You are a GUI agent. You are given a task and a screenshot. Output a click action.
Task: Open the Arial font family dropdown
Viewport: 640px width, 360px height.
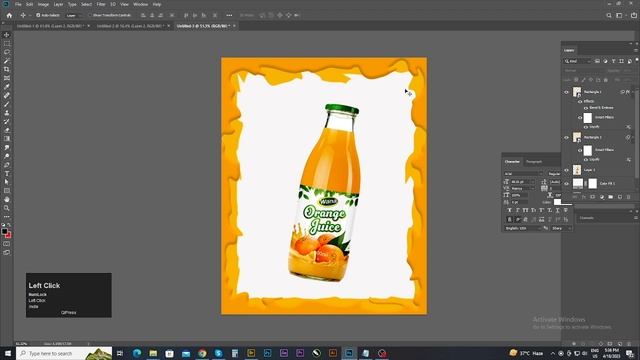point(523,174)
